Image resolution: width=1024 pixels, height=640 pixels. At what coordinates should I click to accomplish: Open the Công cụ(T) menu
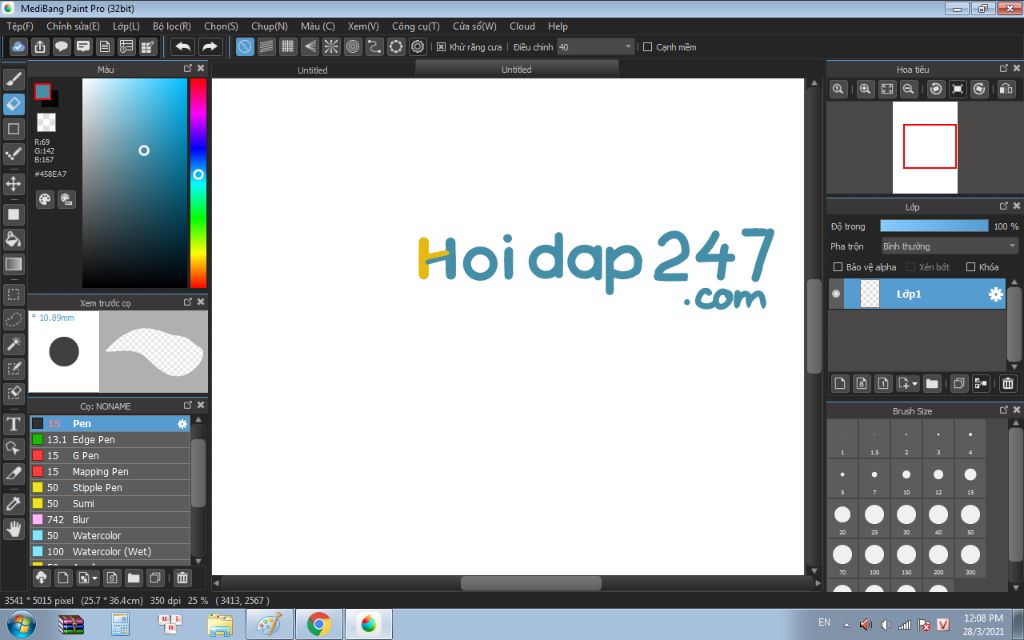coord(415,26)
